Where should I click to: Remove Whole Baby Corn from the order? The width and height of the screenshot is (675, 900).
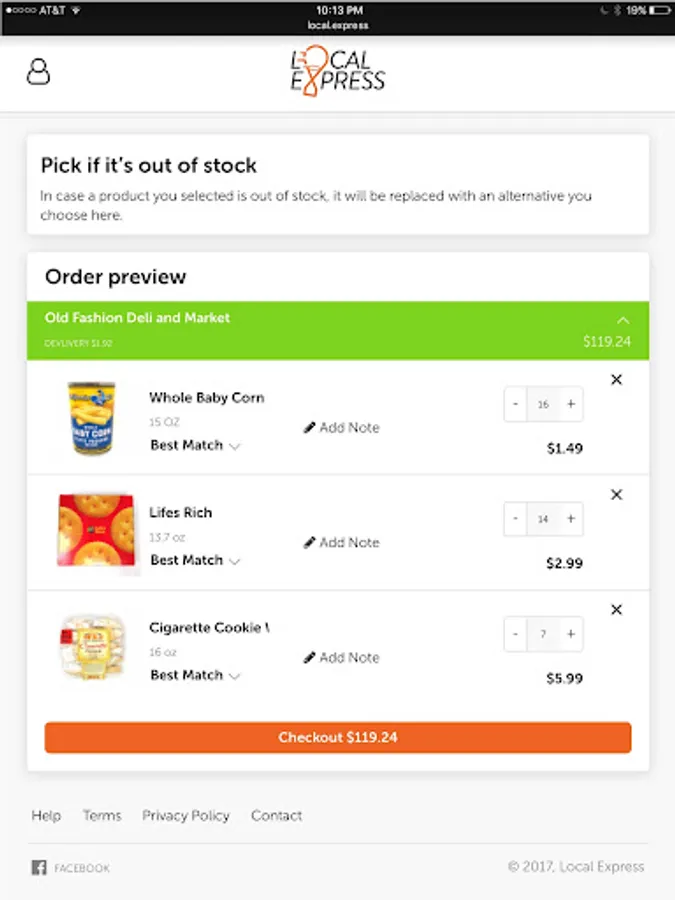coord(616,380)
